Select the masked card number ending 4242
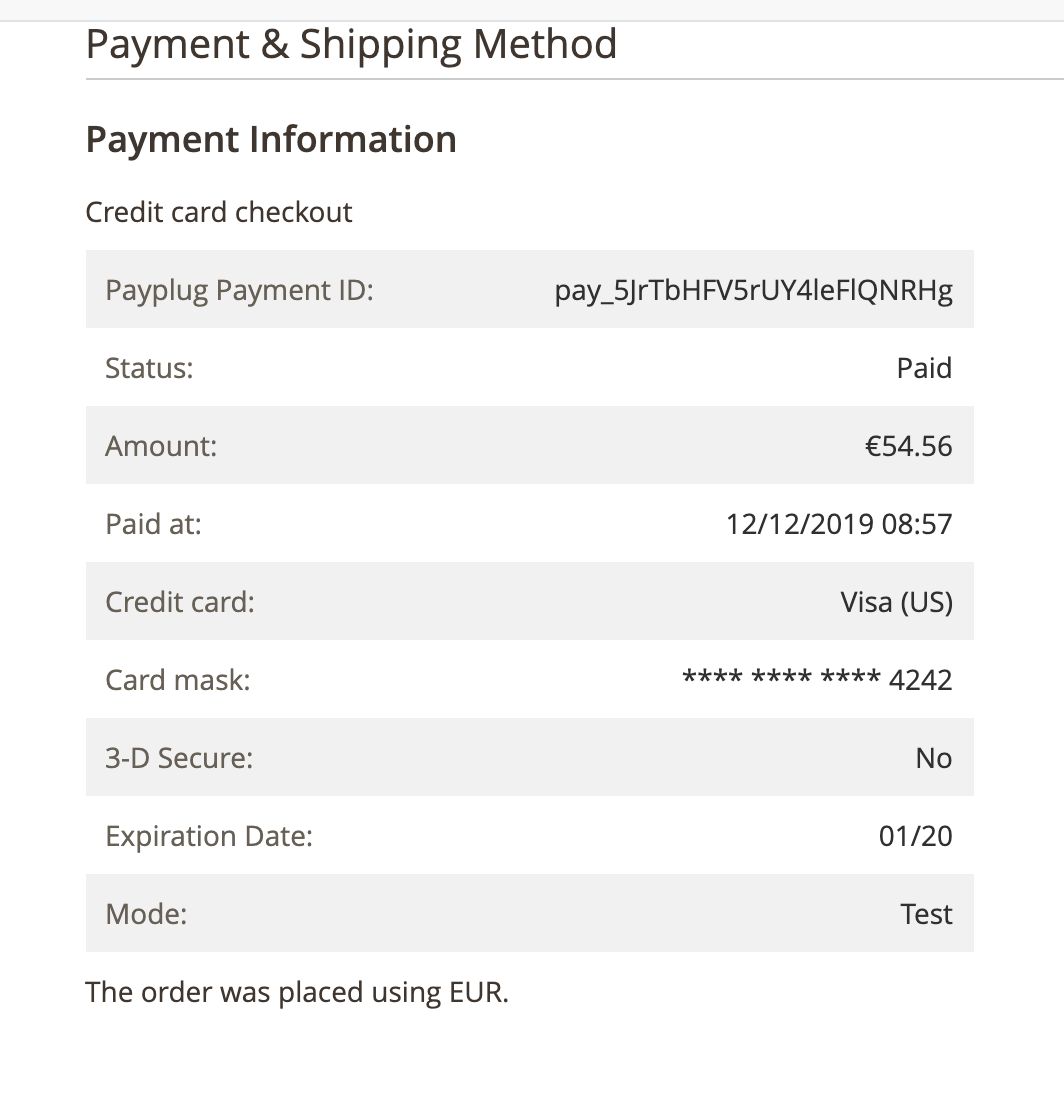 817,680
